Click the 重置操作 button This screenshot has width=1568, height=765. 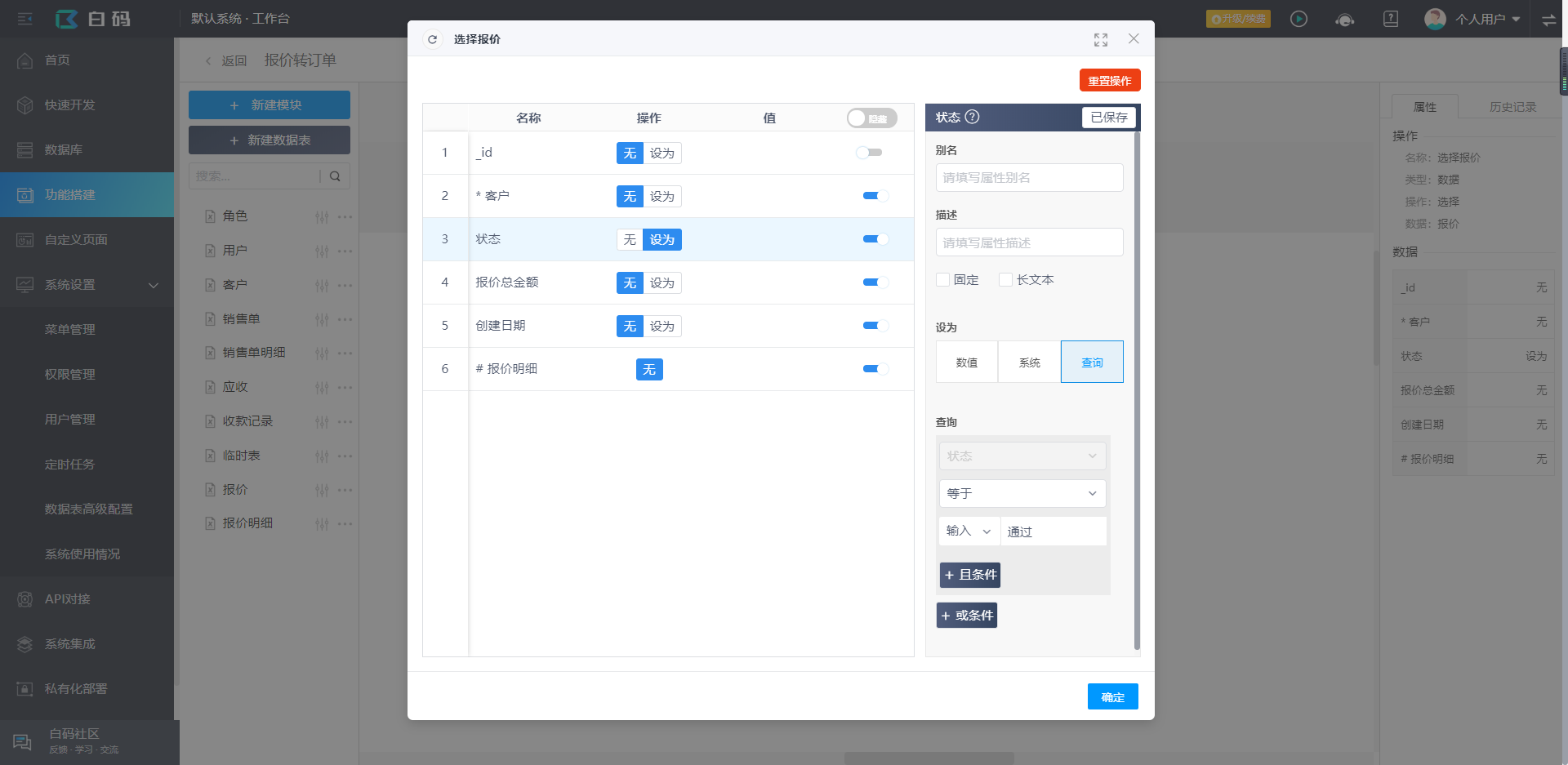pyautogui.click(x=1110, y=81)
